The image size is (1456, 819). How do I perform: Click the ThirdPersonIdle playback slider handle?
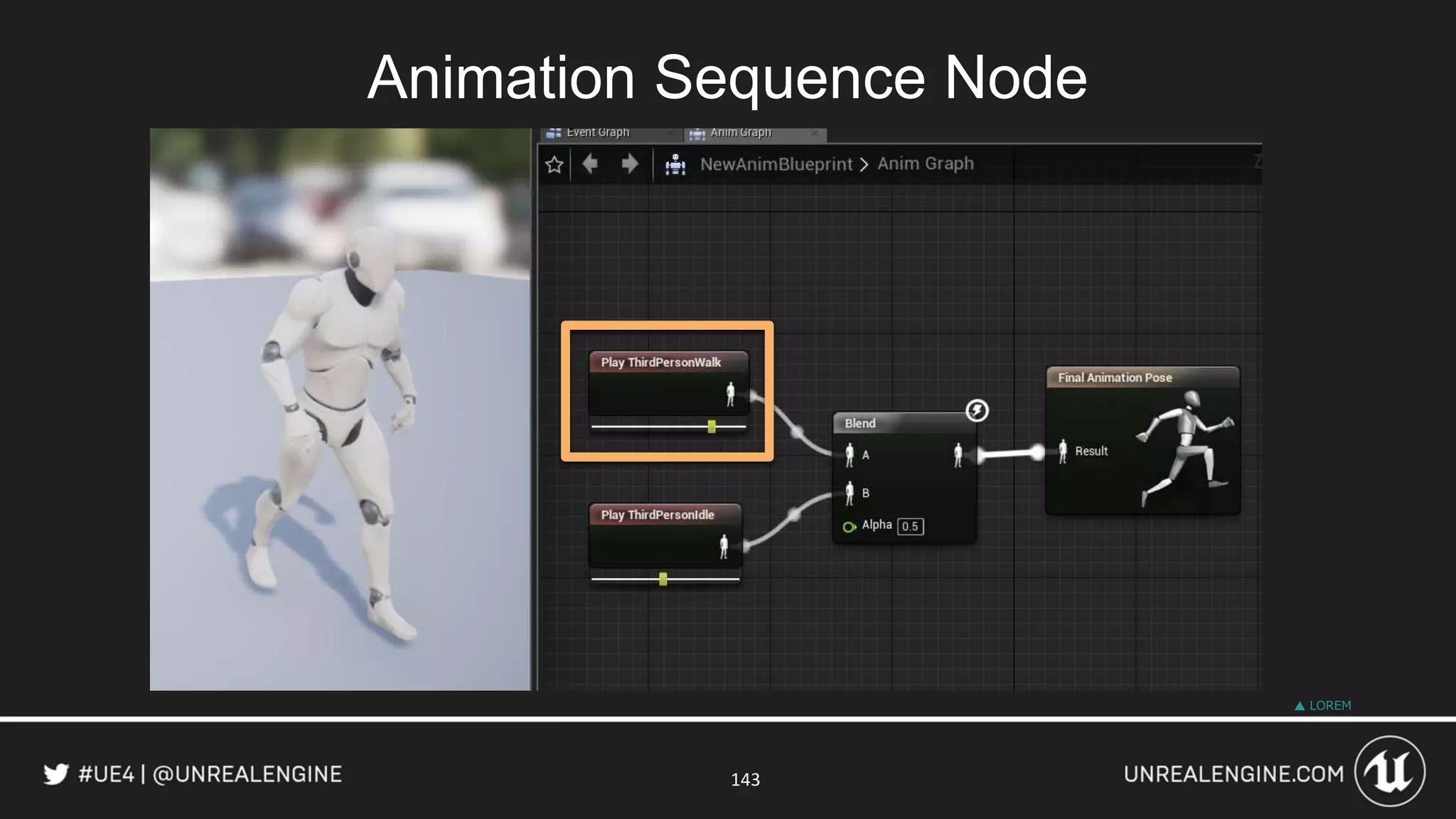point(663,579)
